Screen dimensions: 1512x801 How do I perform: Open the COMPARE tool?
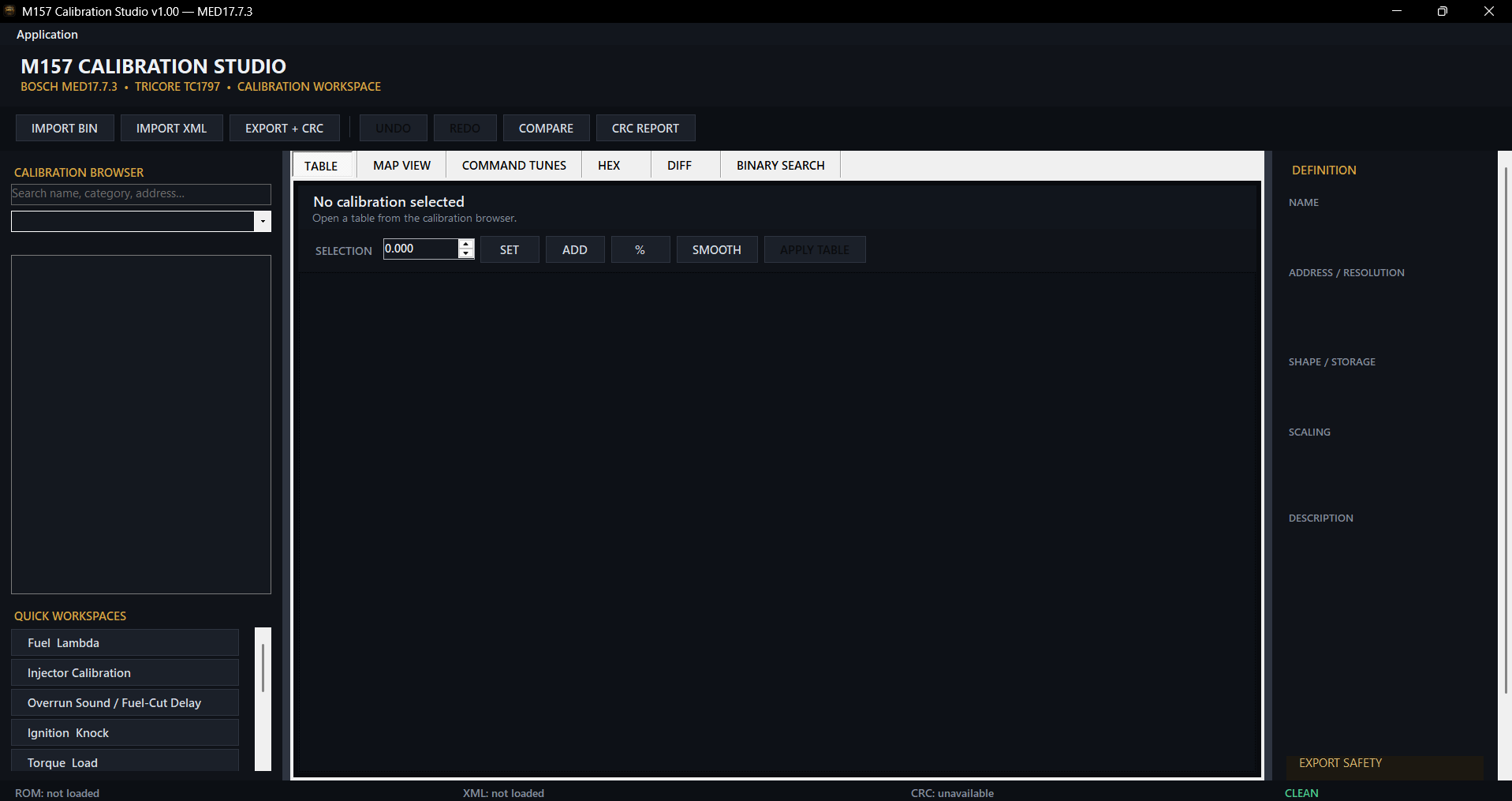[546, 128]
